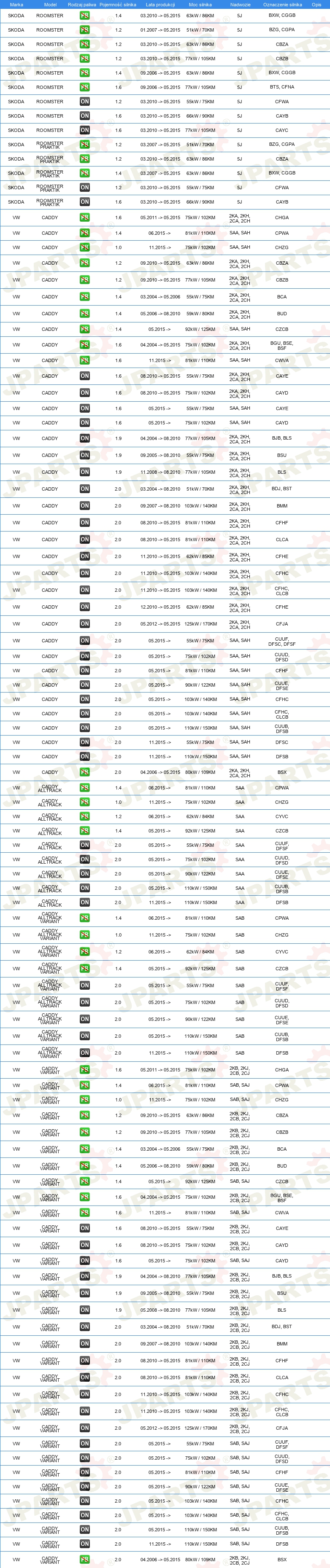Click diesel icon in Caddy Alltrack Variant DFSB row
Viewport: 330px width, 1568px height.
point(85,1052)
